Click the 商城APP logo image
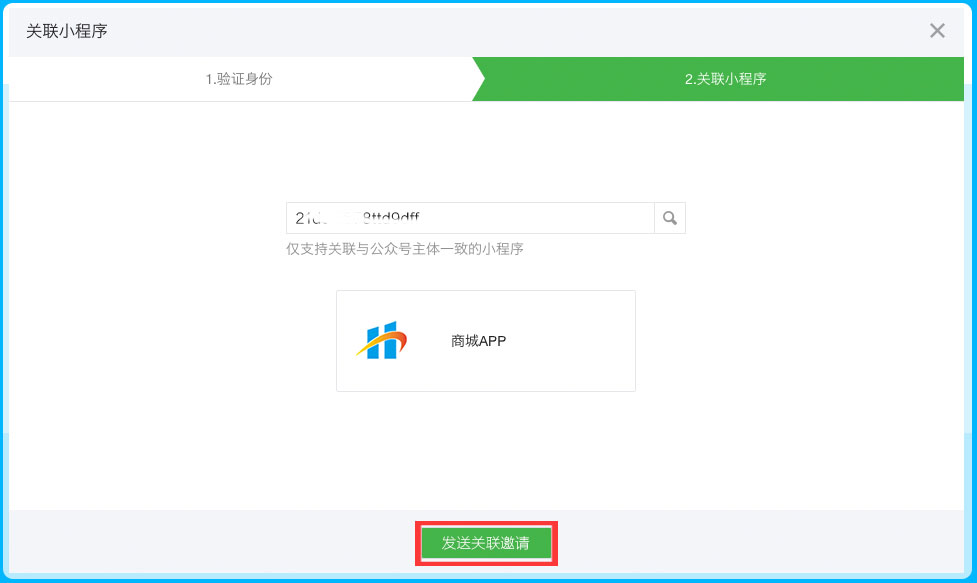 381,340
